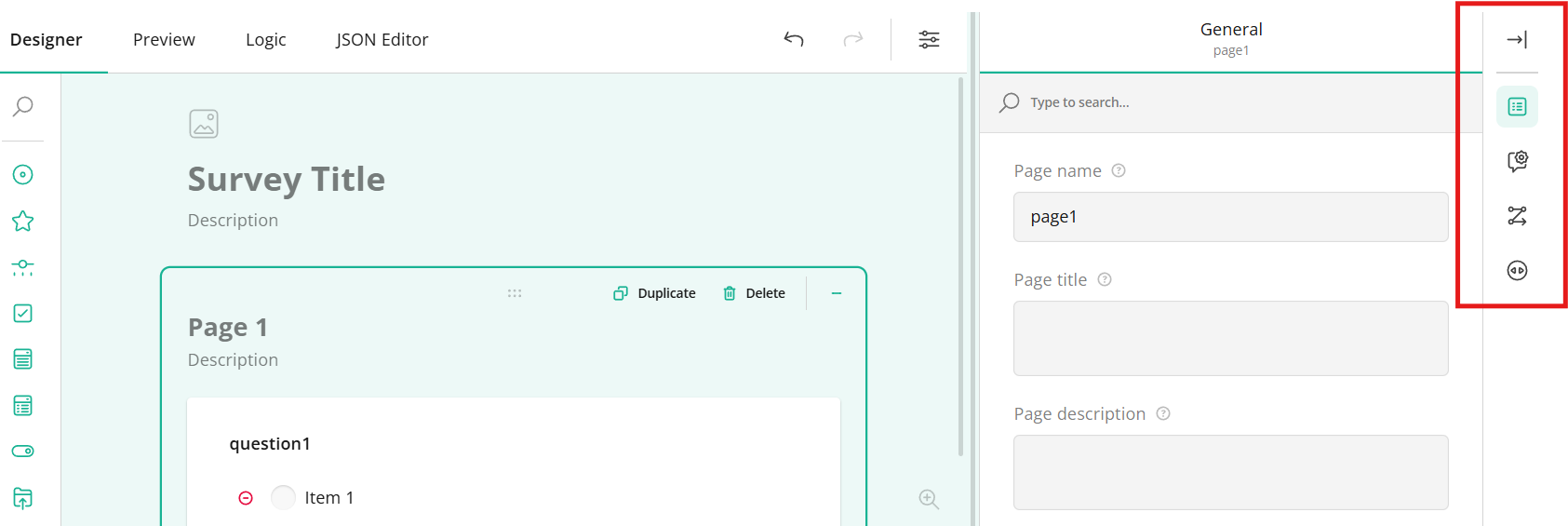Screen dimensions: 1568x526
Task: Click the zoom in magnifier icon
Action: click(929, 499)
